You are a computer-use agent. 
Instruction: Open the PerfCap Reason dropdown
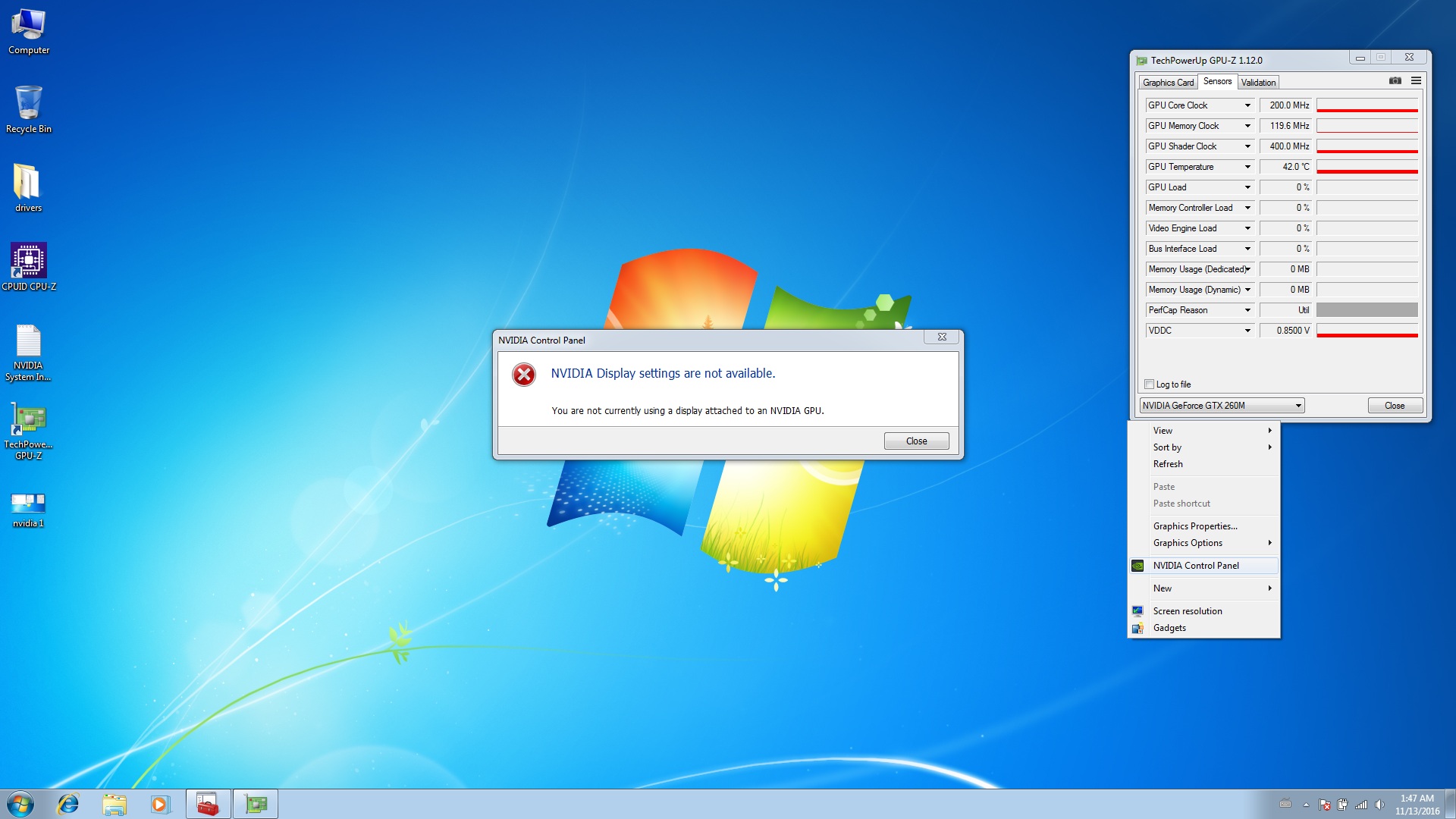1247,310
